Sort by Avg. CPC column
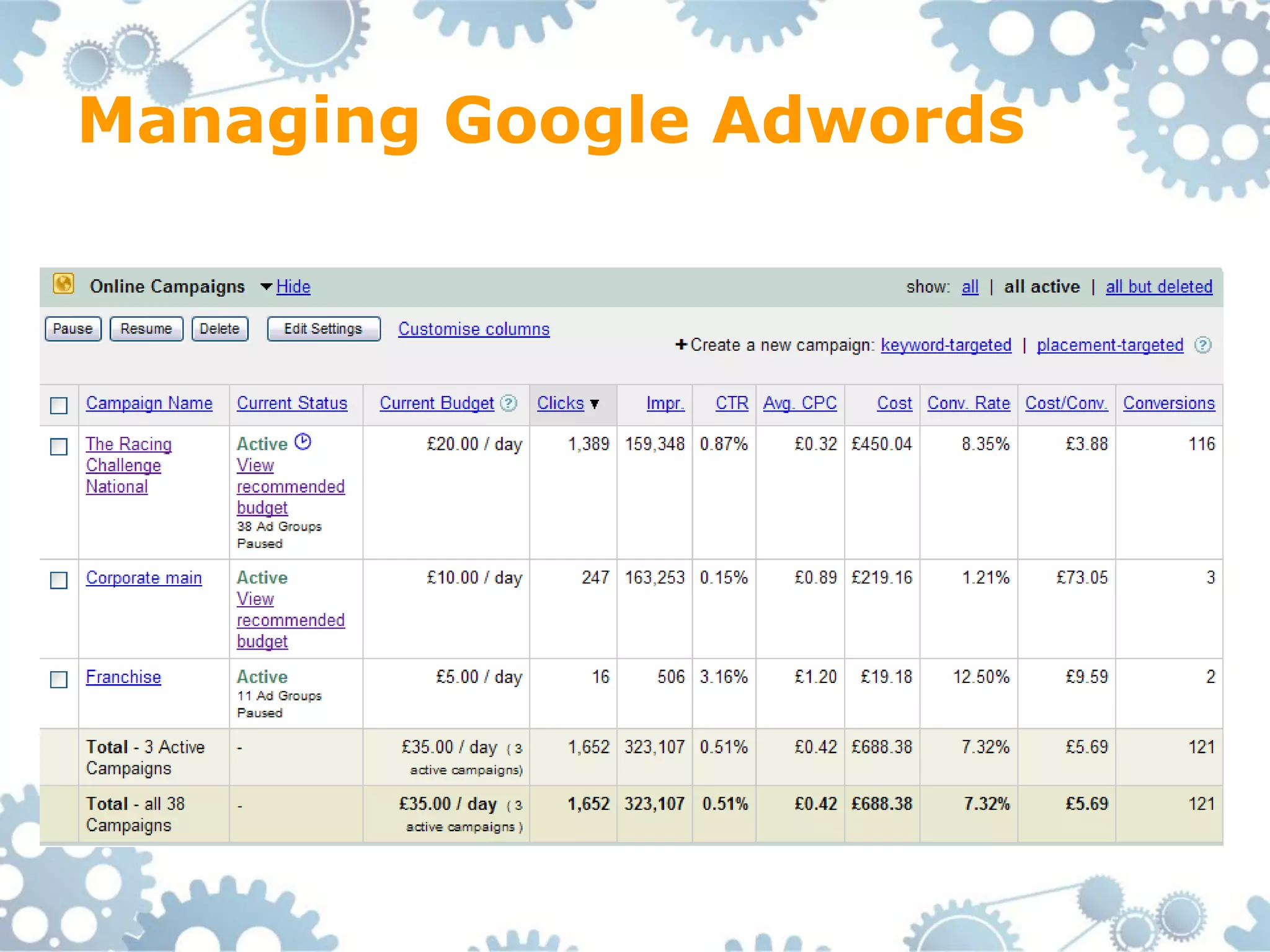Image resolution: width=1270 pixels, height=952 pixels. coord(800,403)
